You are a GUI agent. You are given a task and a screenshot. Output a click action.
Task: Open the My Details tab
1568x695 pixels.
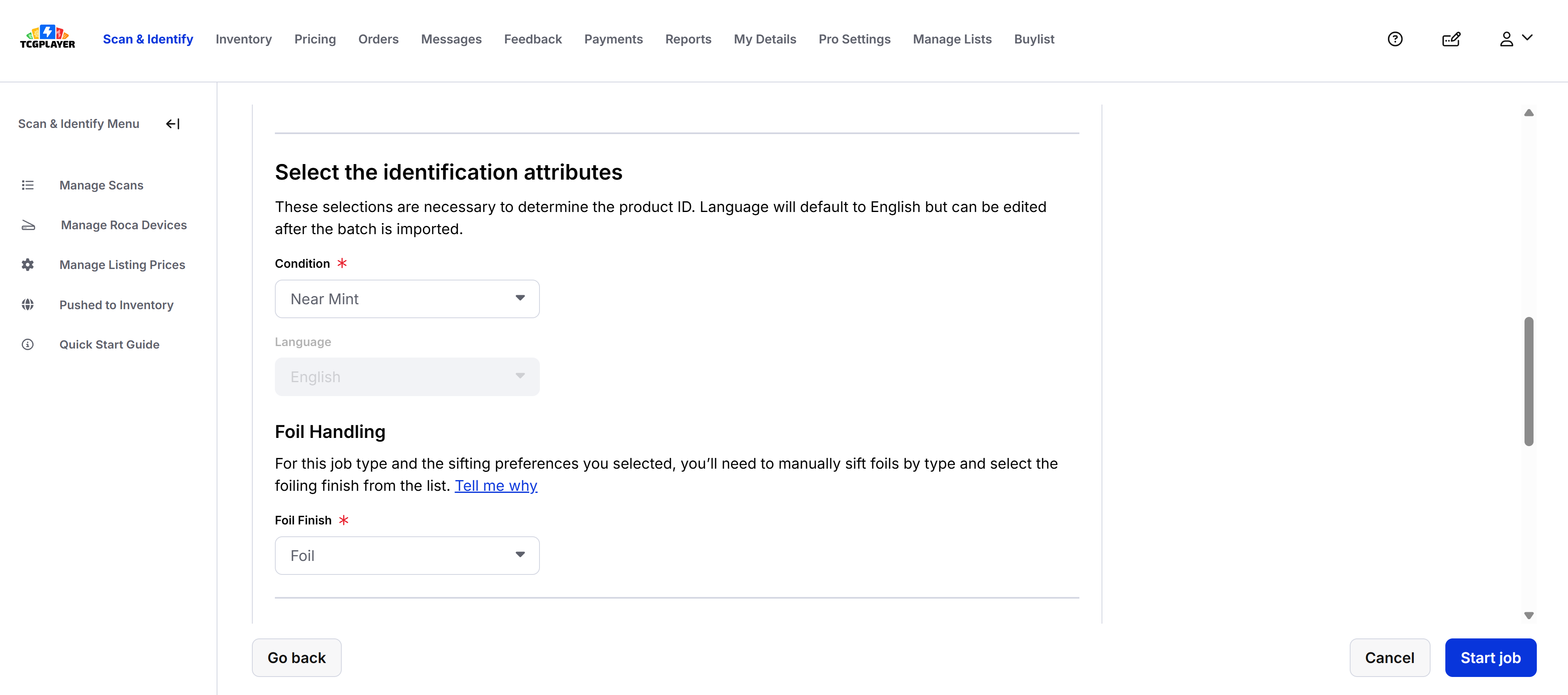click(x=765, y=39)
